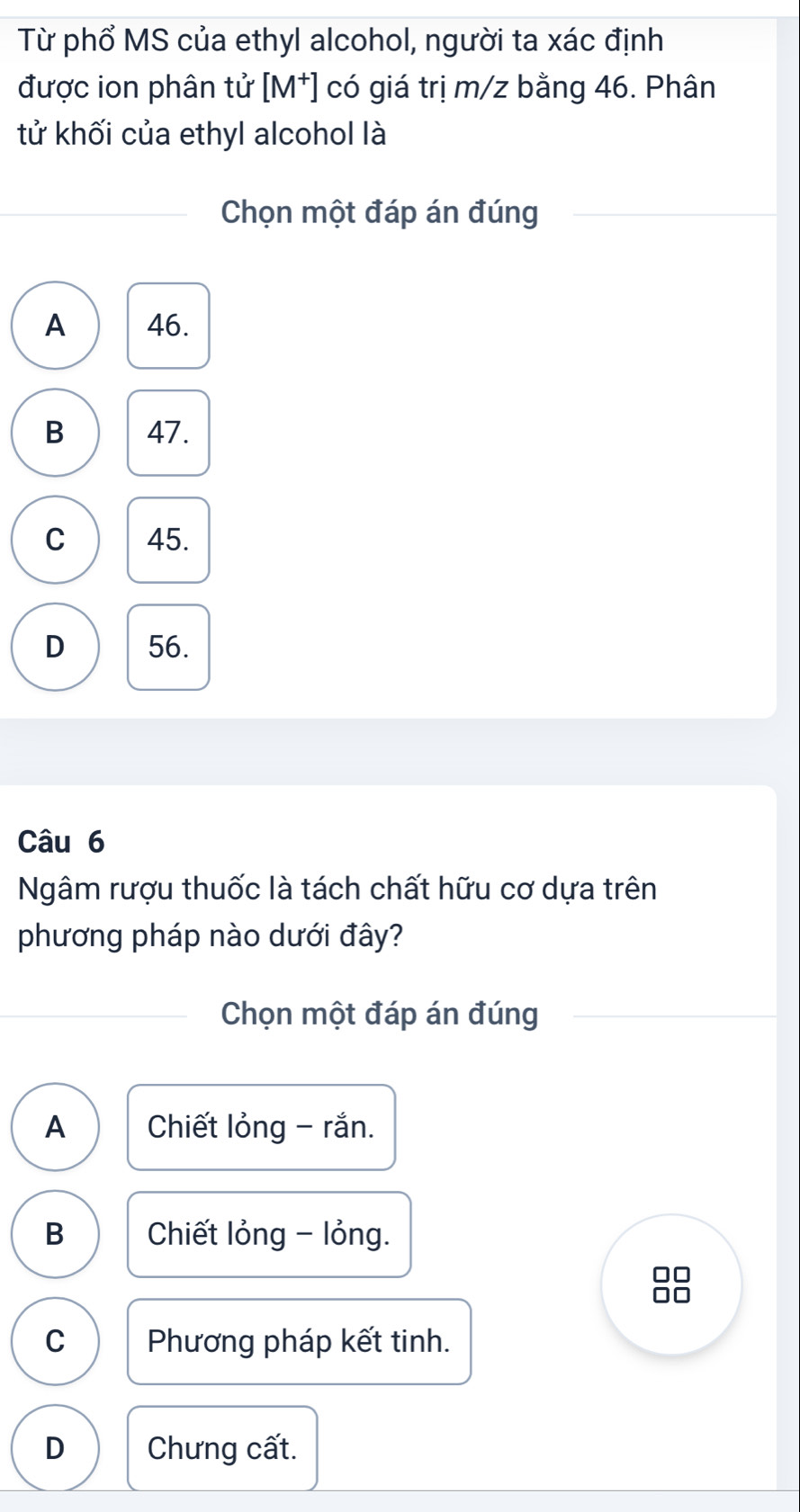Image resolution: width=800 pixels, height=1512 pixels.
Task: Click the answer box showing 56.
Action: click(168, 647)
